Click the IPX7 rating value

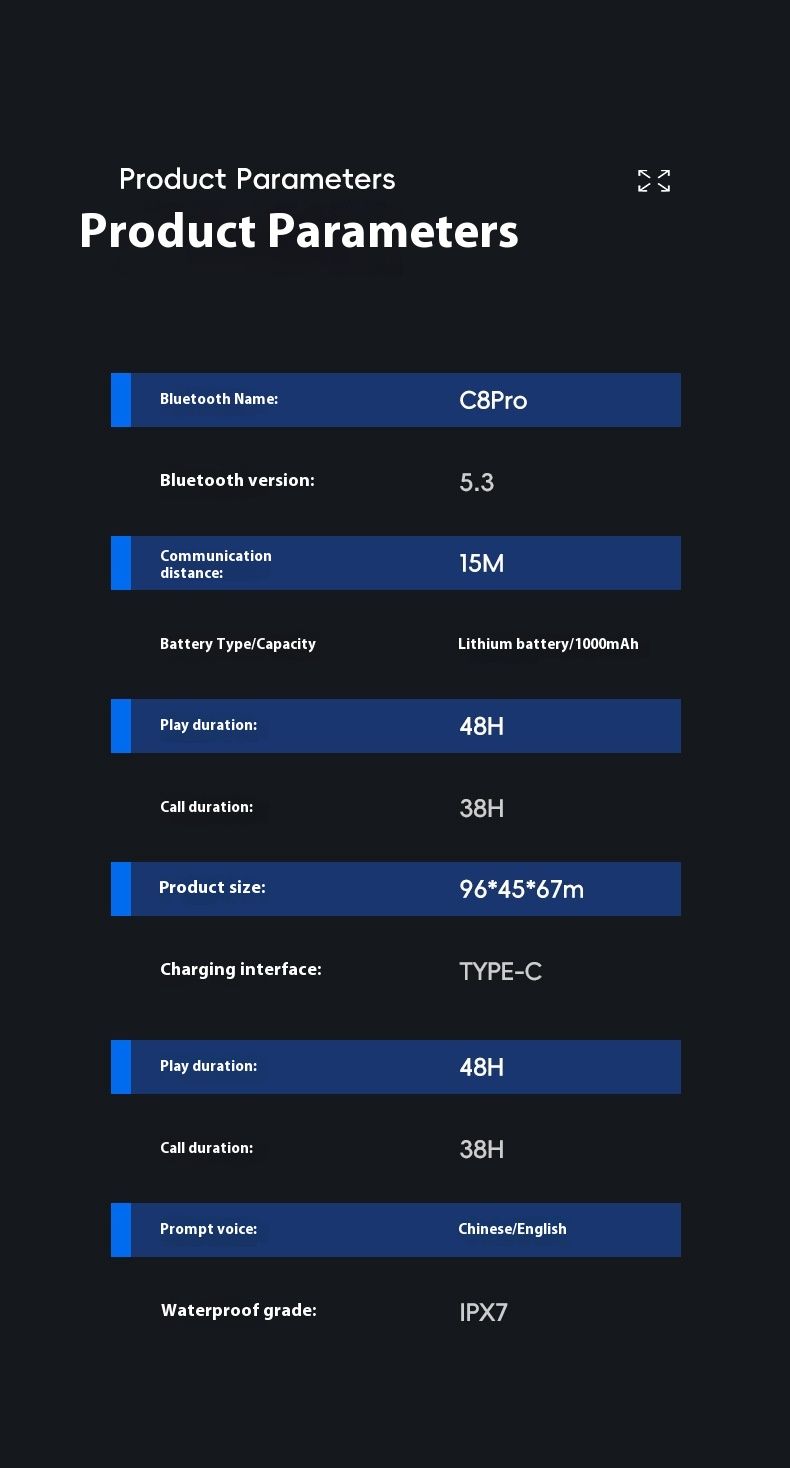click(x=483, y=1312)
